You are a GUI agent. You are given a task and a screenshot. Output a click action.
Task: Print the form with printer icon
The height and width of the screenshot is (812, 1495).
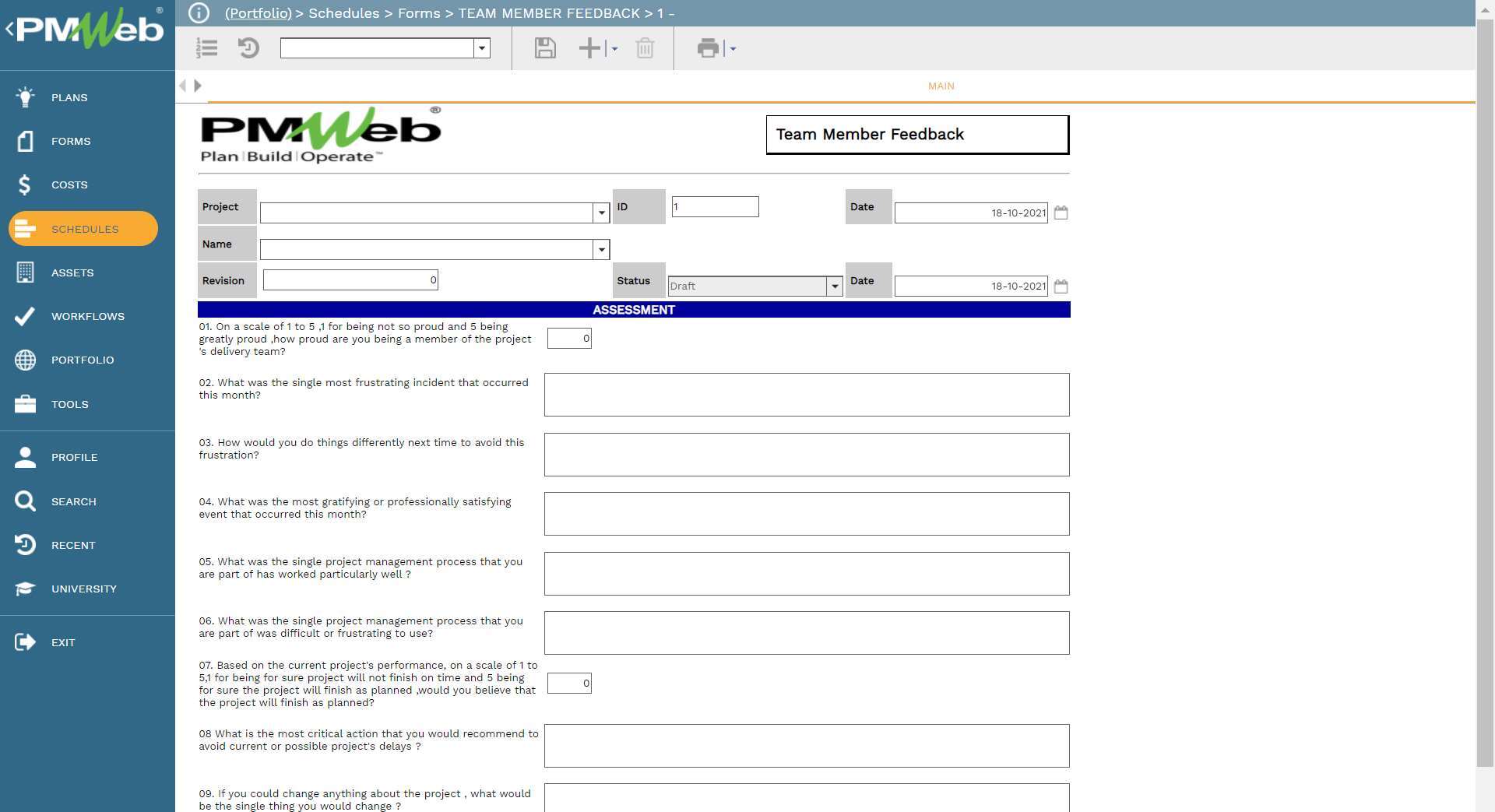click(708, 48)
